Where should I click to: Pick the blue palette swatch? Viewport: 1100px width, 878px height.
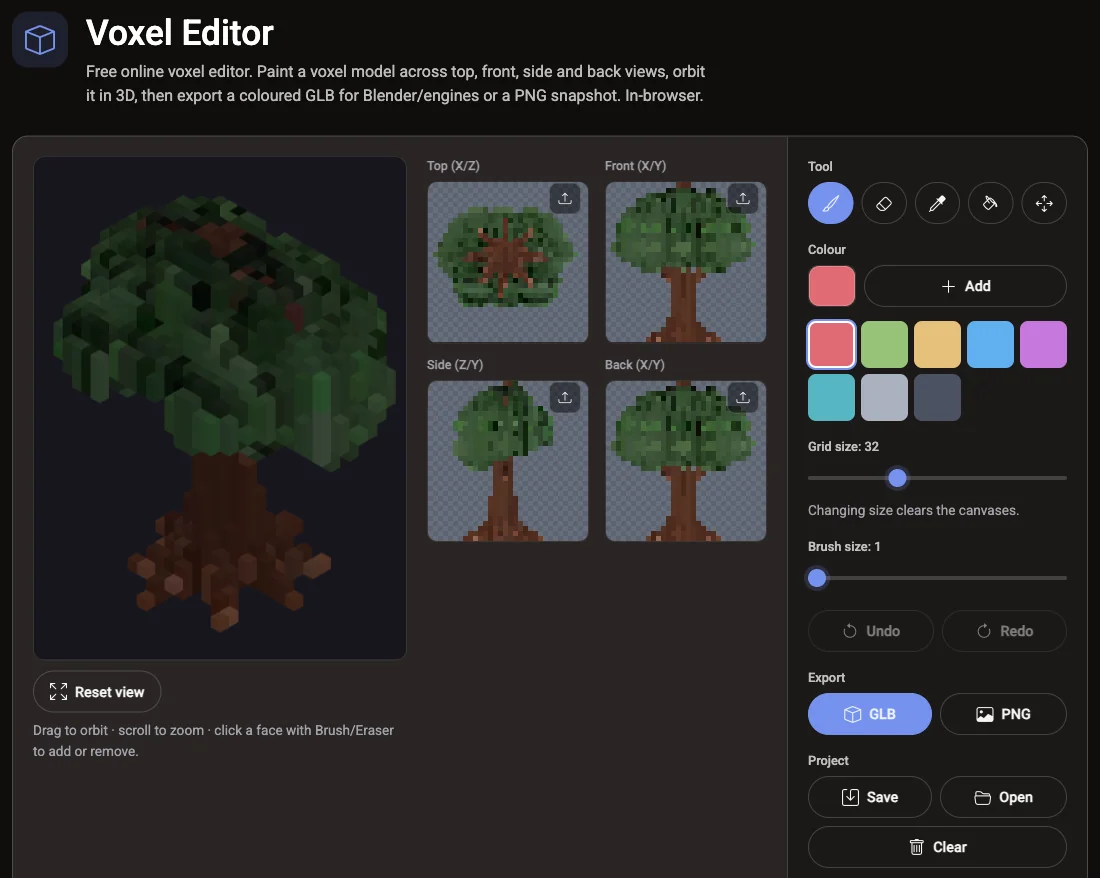pos(991,344)
